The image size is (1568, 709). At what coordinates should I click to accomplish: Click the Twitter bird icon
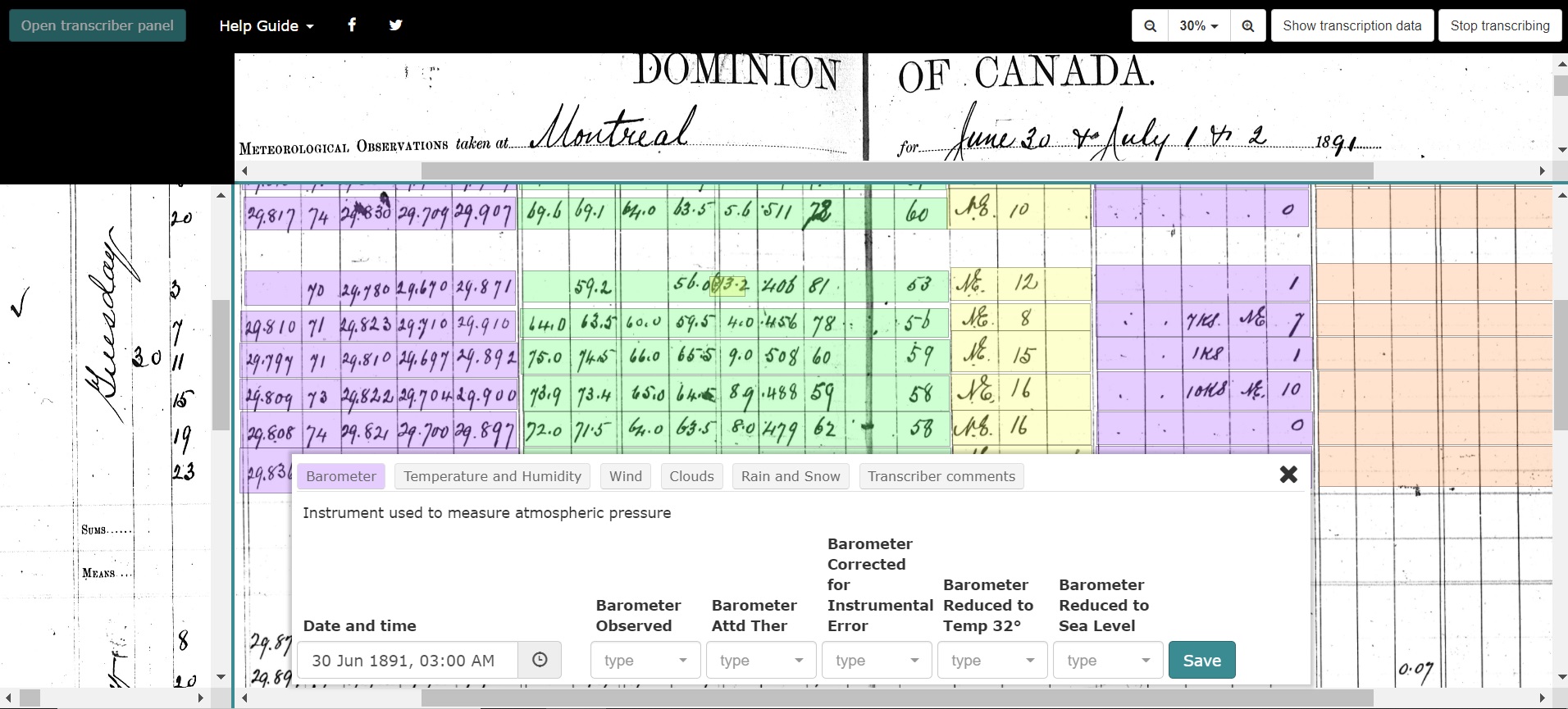tap(395, 25)
